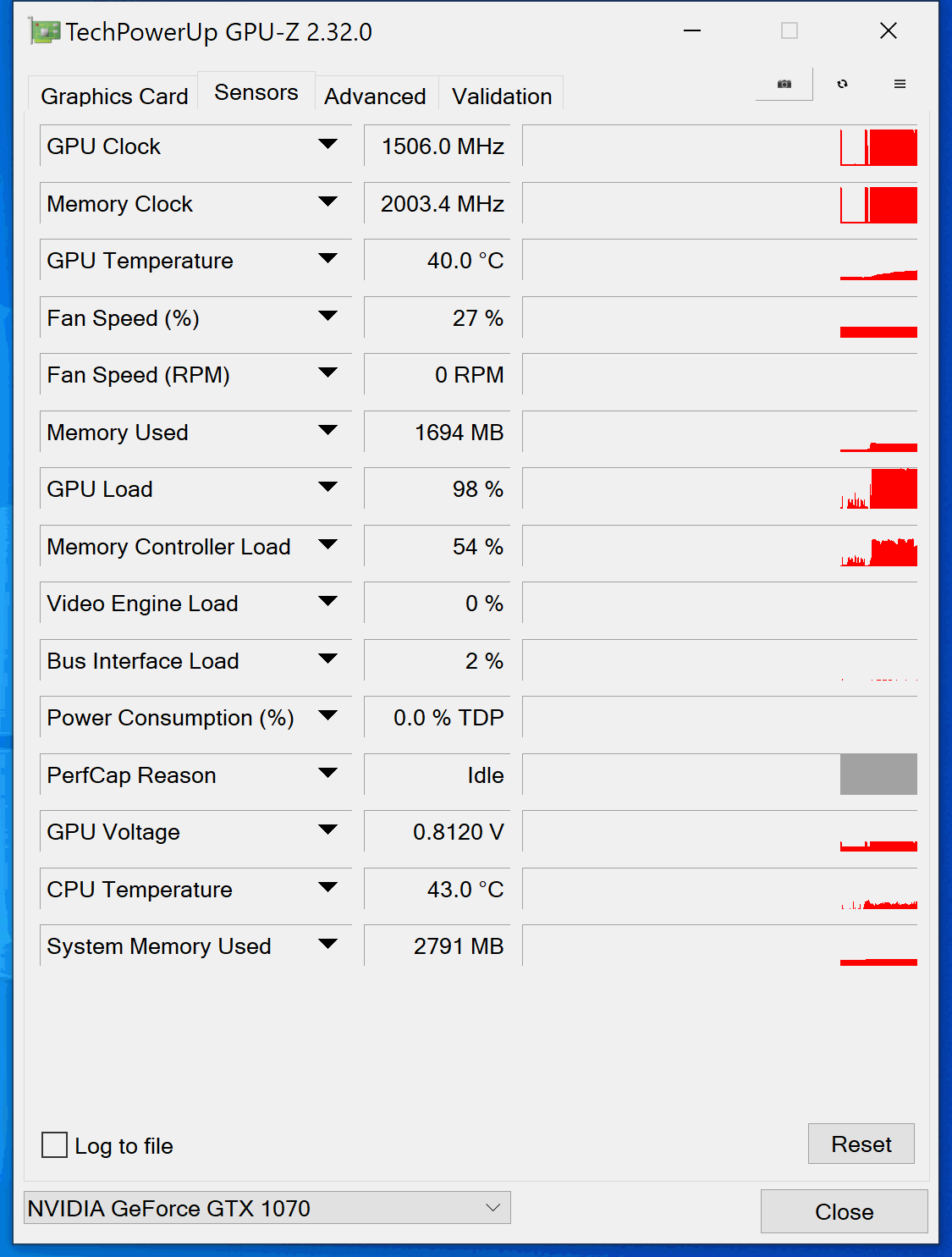Click the refresh sensors icon
Screen dimensions: 952x1257
(842, 84)
